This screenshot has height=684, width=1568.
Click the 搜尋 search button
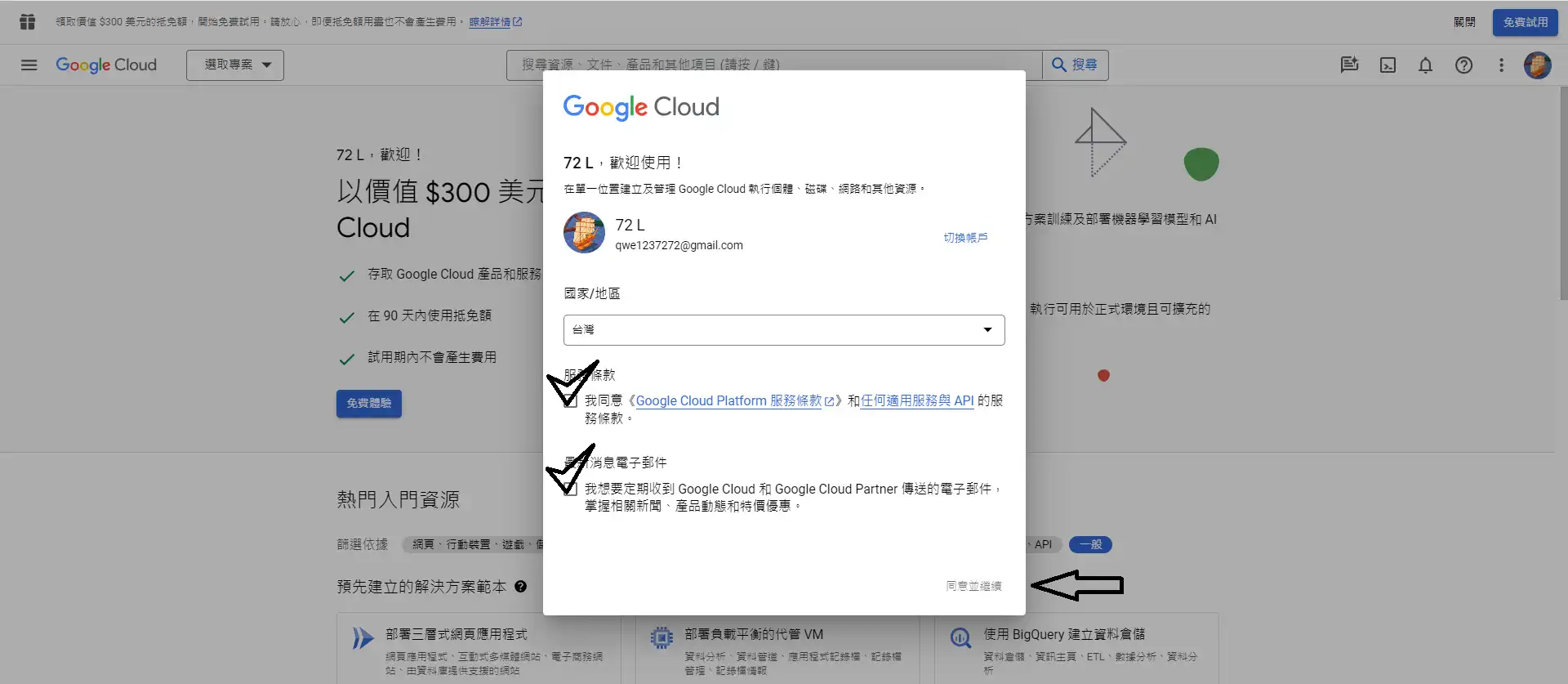click(x=1075, y=65)
